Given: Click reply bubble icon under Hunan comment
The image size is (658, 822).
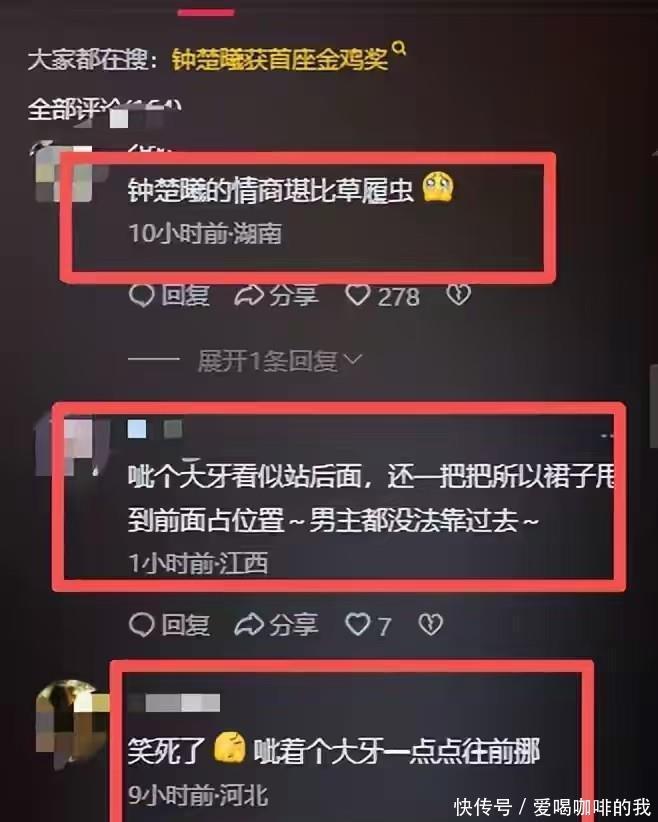Looking at the screenshot, I should click(142, 295).
